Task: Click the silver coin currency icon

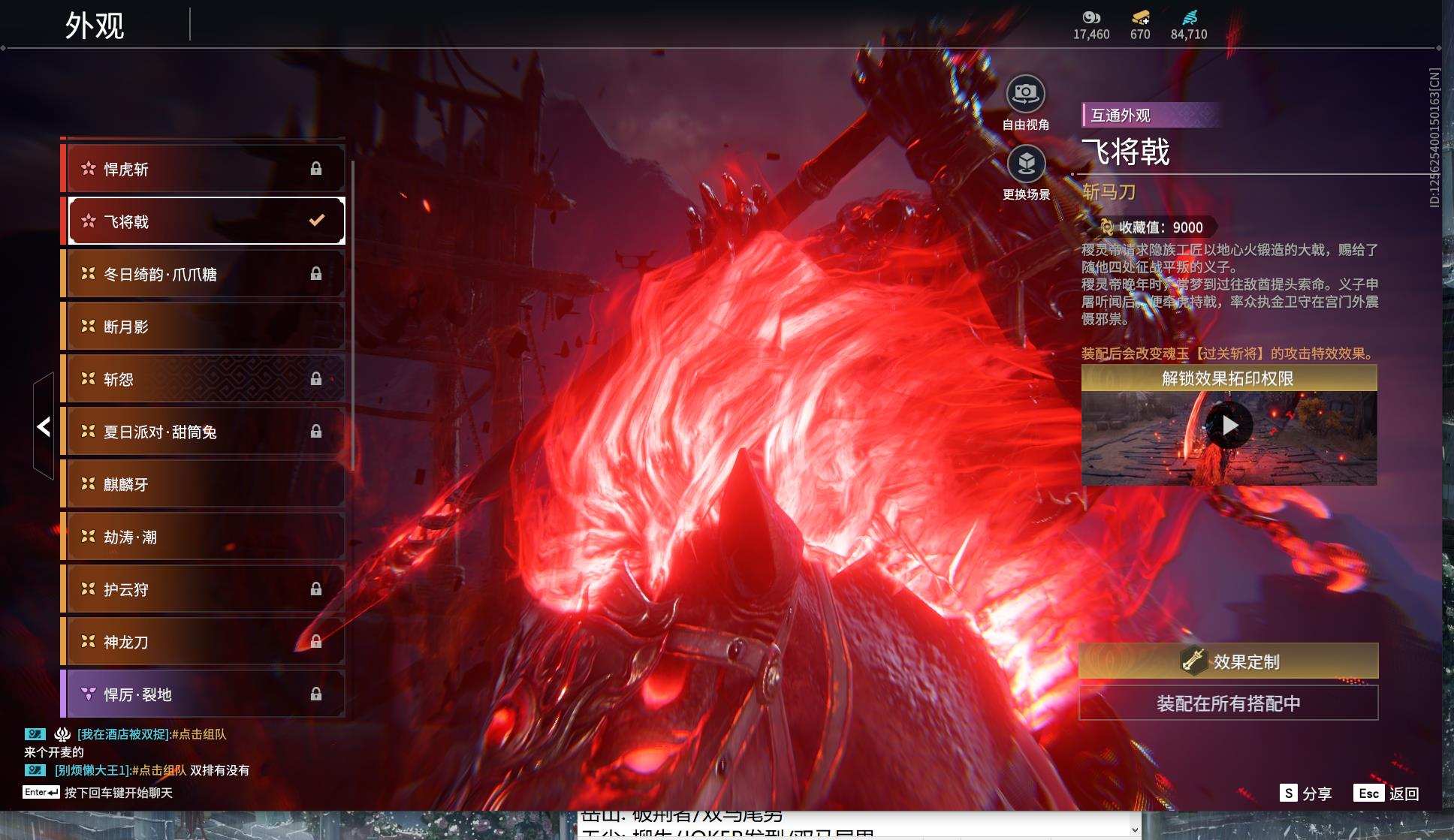Action: tap(1091, 17)
